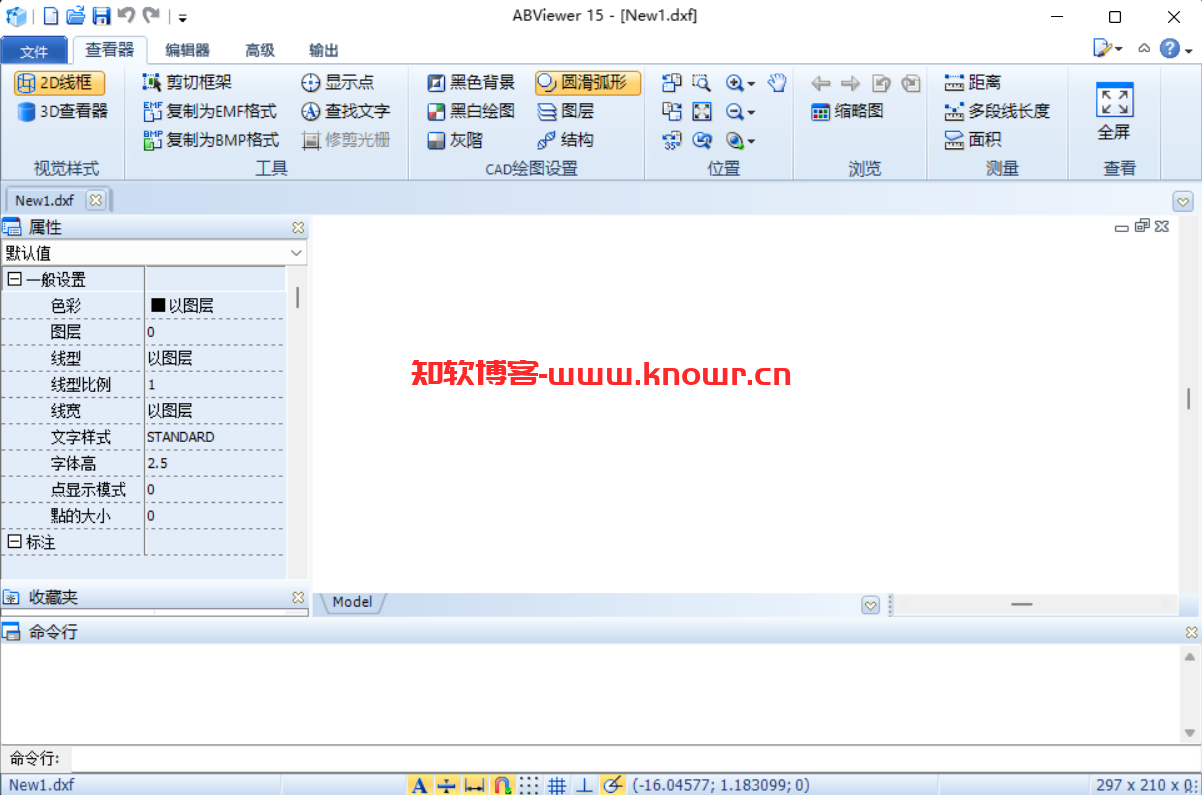
Task: Open the 默认值 properties combo box
Action: coord(154,253)
